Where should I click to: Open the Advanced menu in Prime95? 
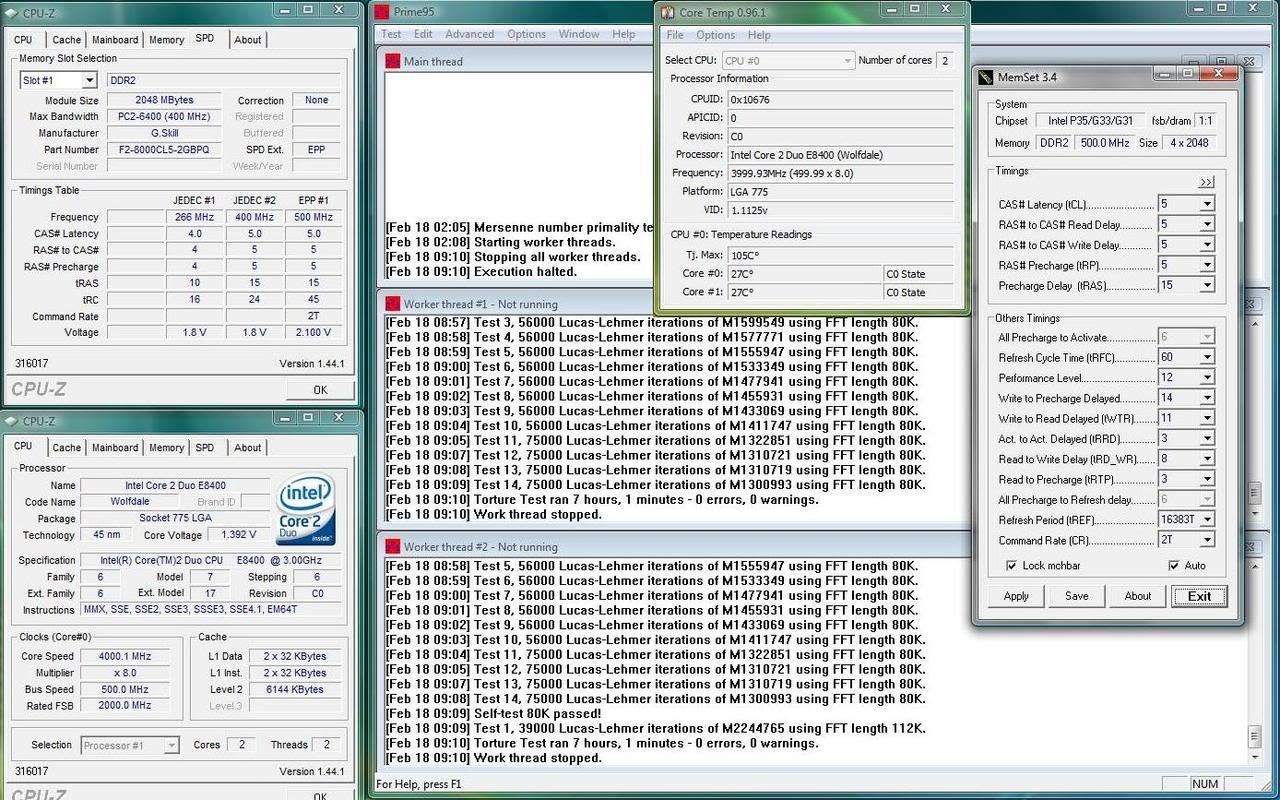[x=470, y=34]
